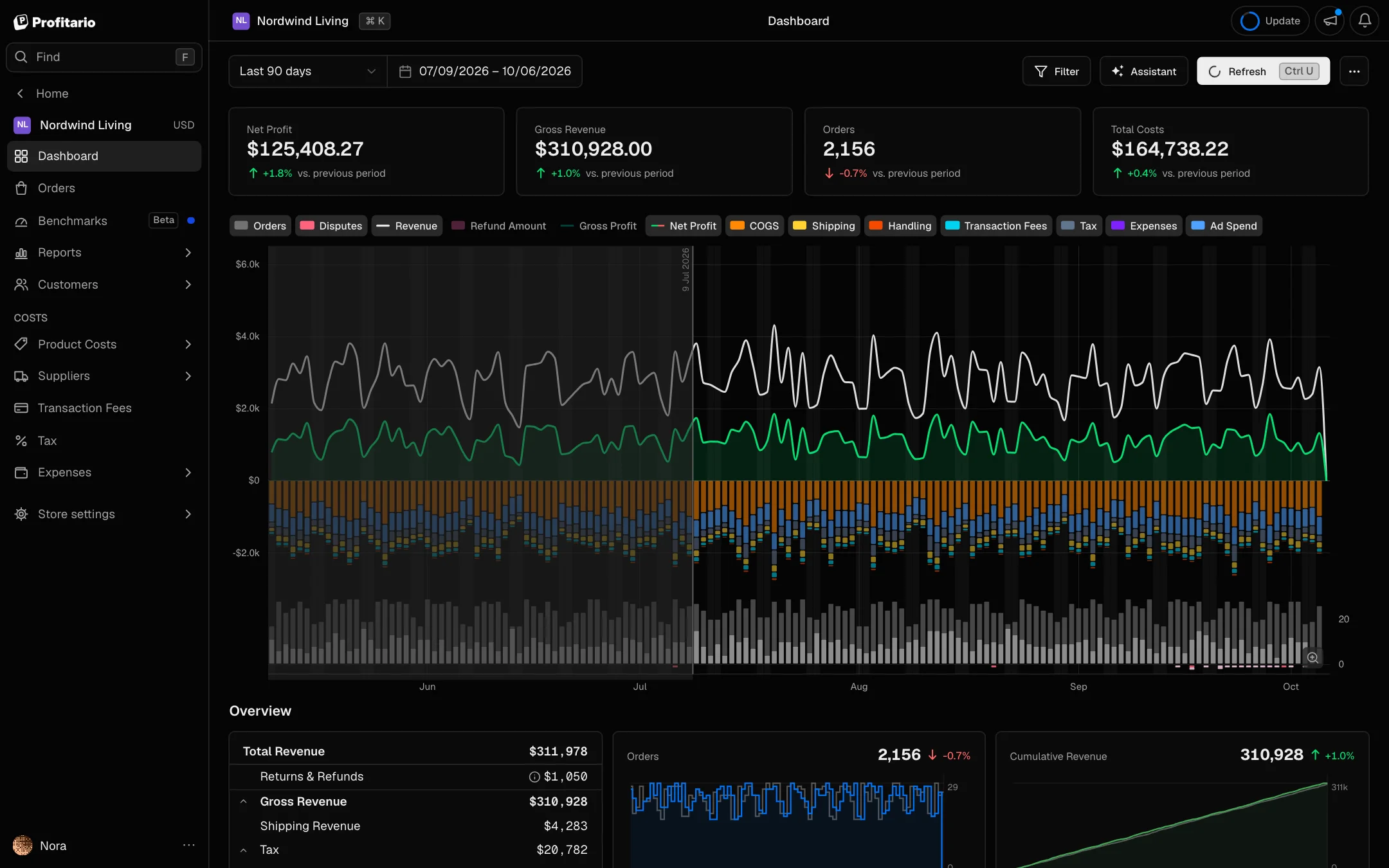This screenshot has height=868, width=1389.
Task: Click the chart zoom magnifier icon
Action: point(1312,658)
